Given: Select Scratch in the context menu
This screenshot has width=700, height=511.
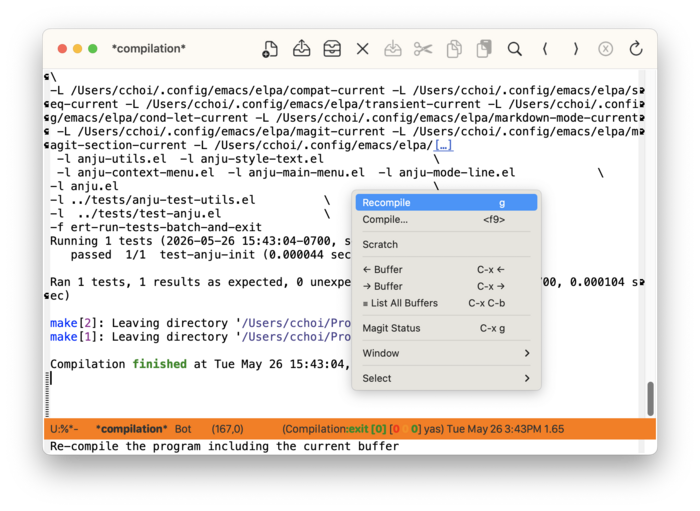Looking at the screenshot, I should 446,245.
